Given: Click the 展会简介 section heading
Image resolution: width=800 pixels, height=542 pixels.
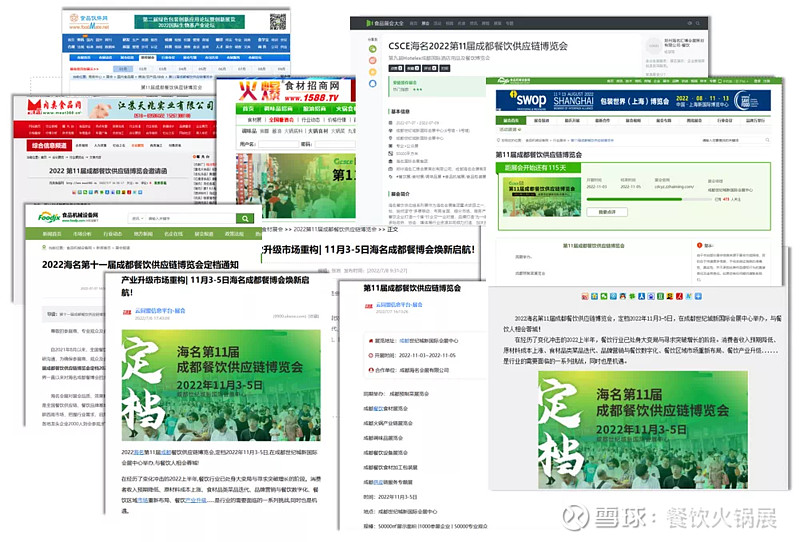Looking at the screenshot, I should pos(399,194).
